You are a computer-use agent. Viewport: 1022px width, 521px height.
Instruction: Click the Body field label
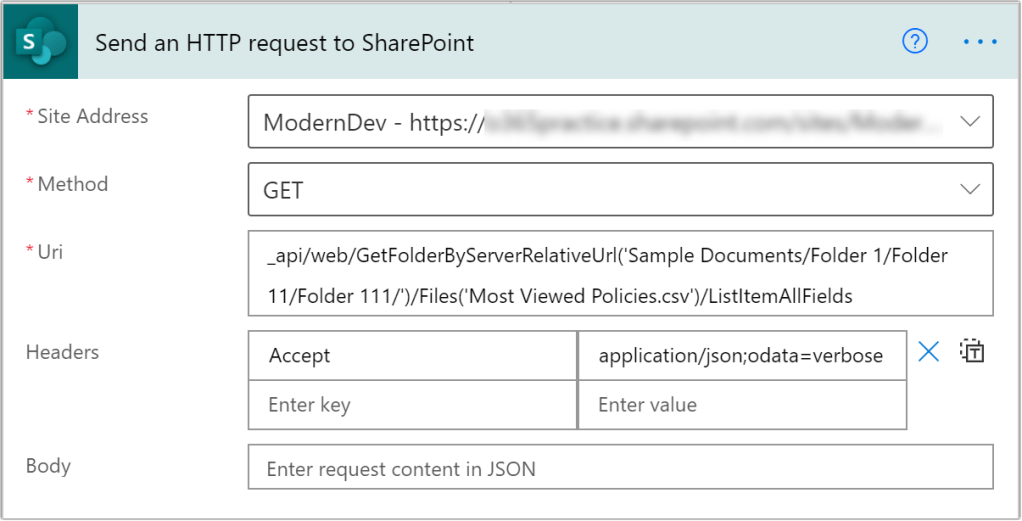48,466
